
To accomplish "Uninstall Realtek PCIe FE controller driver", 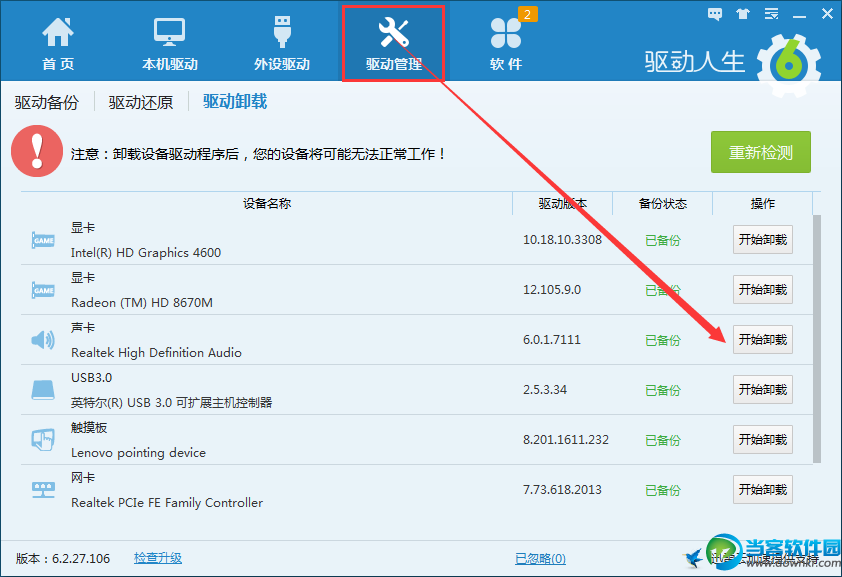I will pos(763,489).
